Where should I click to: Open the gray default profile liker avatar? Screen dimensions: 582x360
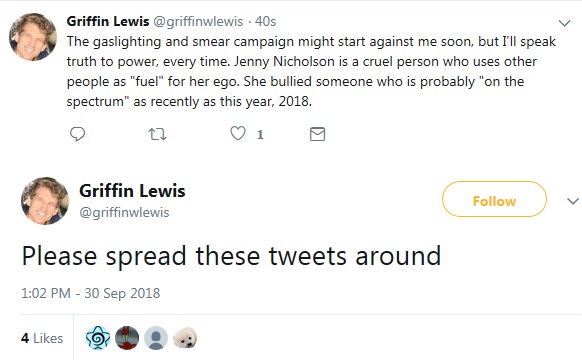click(x=156, y=338)
